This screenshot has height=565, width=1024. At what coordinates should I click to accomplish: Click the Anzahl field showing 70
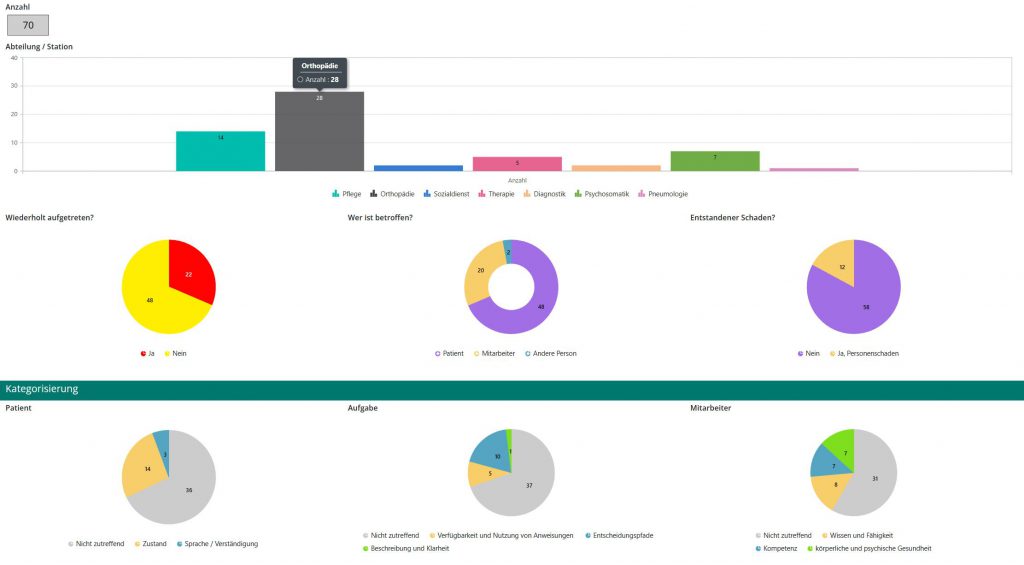click(28, 25)
